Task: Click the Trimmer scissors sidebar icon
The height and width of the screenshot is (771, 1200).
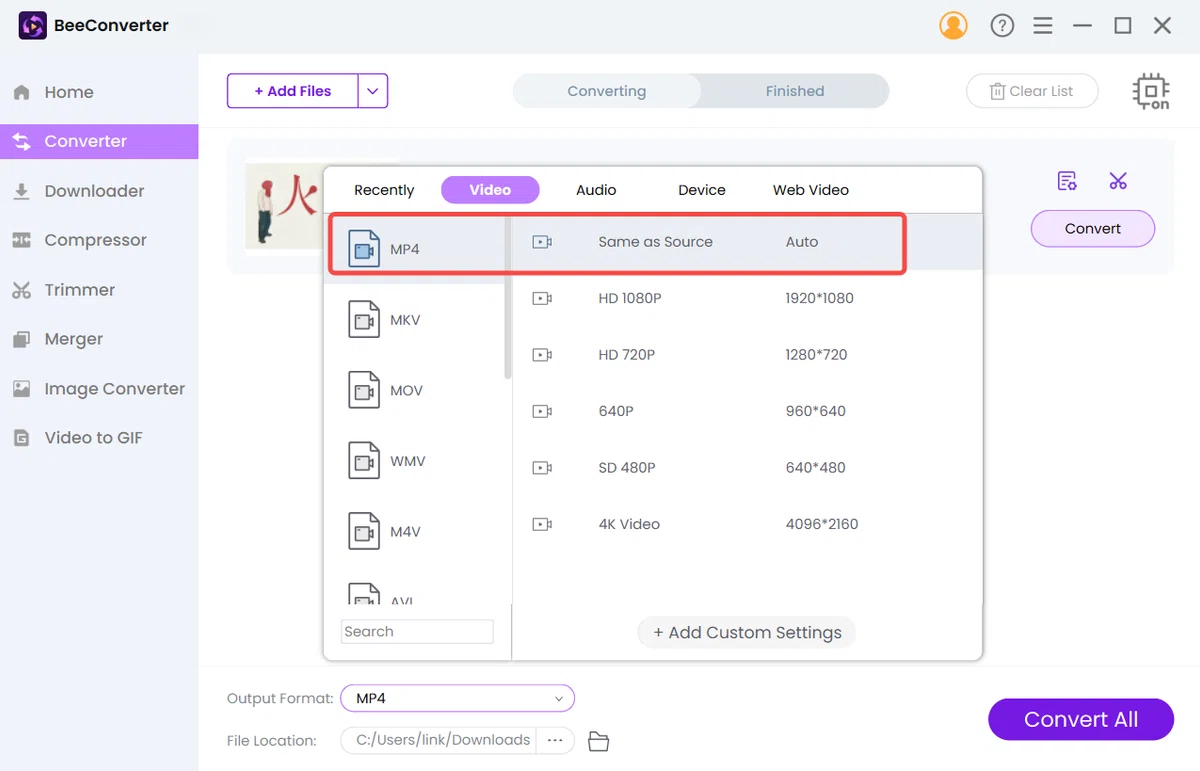Action: click(21, 290)
